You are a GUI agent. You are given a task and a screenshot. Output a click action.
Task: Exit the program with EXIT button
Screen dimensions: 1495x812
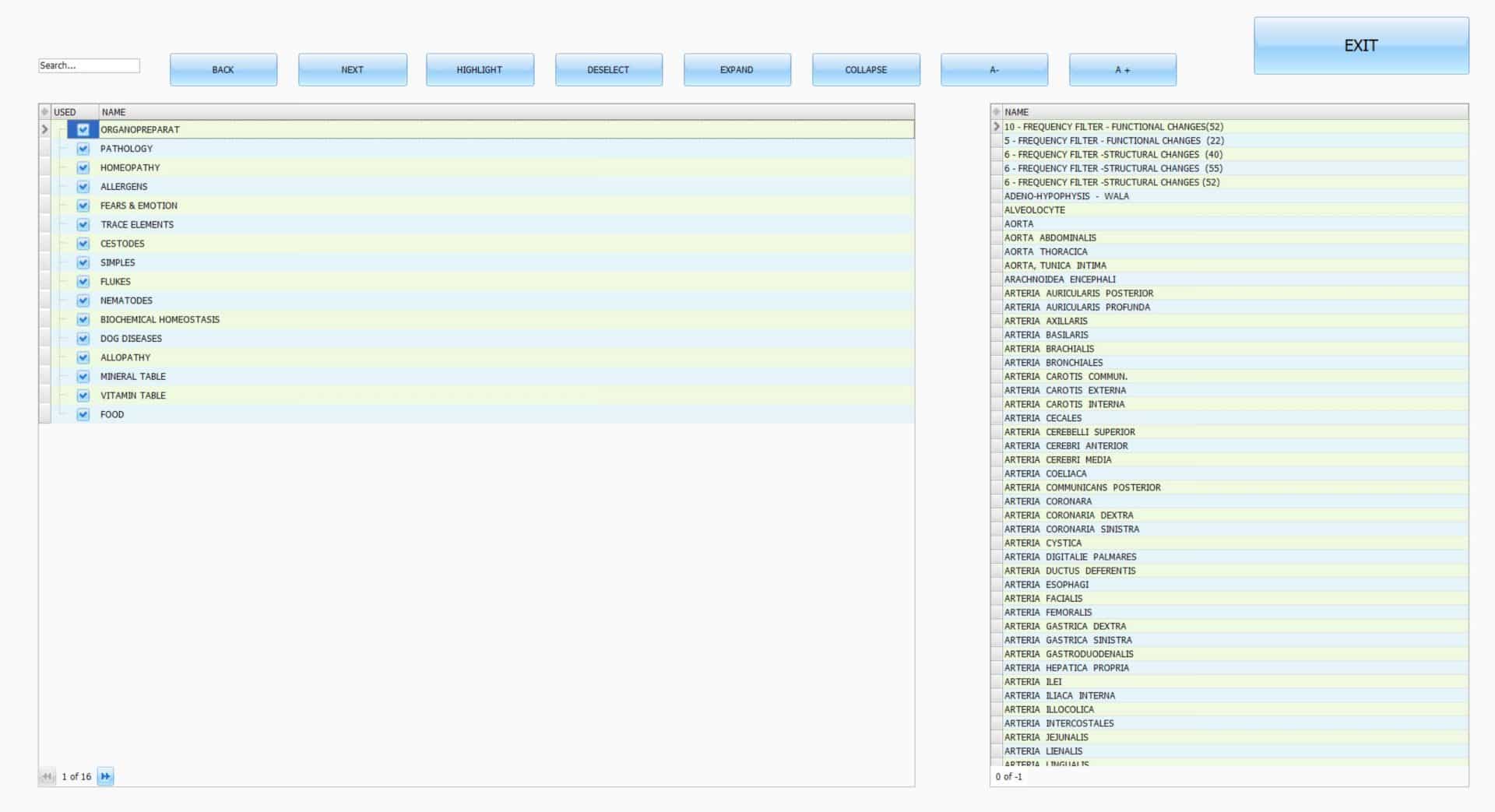pos(1361,45)
